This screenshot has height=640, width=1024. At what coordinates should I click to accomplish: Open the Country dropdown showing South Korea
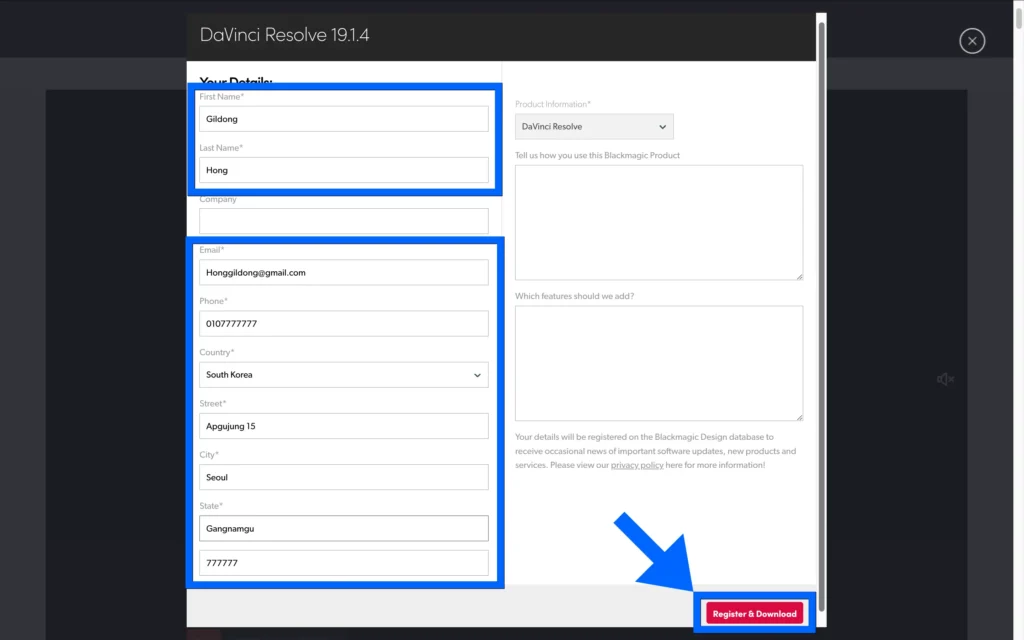point(344,375)
